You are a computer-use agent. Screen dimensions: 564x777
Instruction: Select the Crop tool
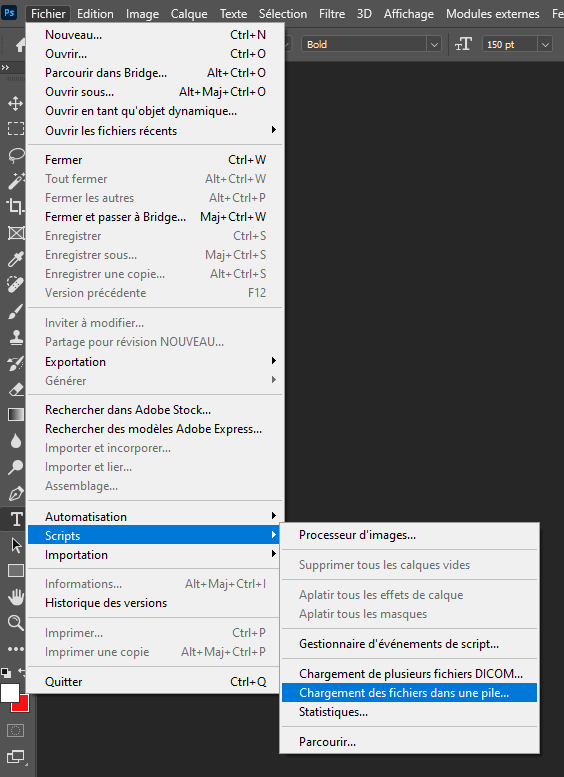(15, 207)
